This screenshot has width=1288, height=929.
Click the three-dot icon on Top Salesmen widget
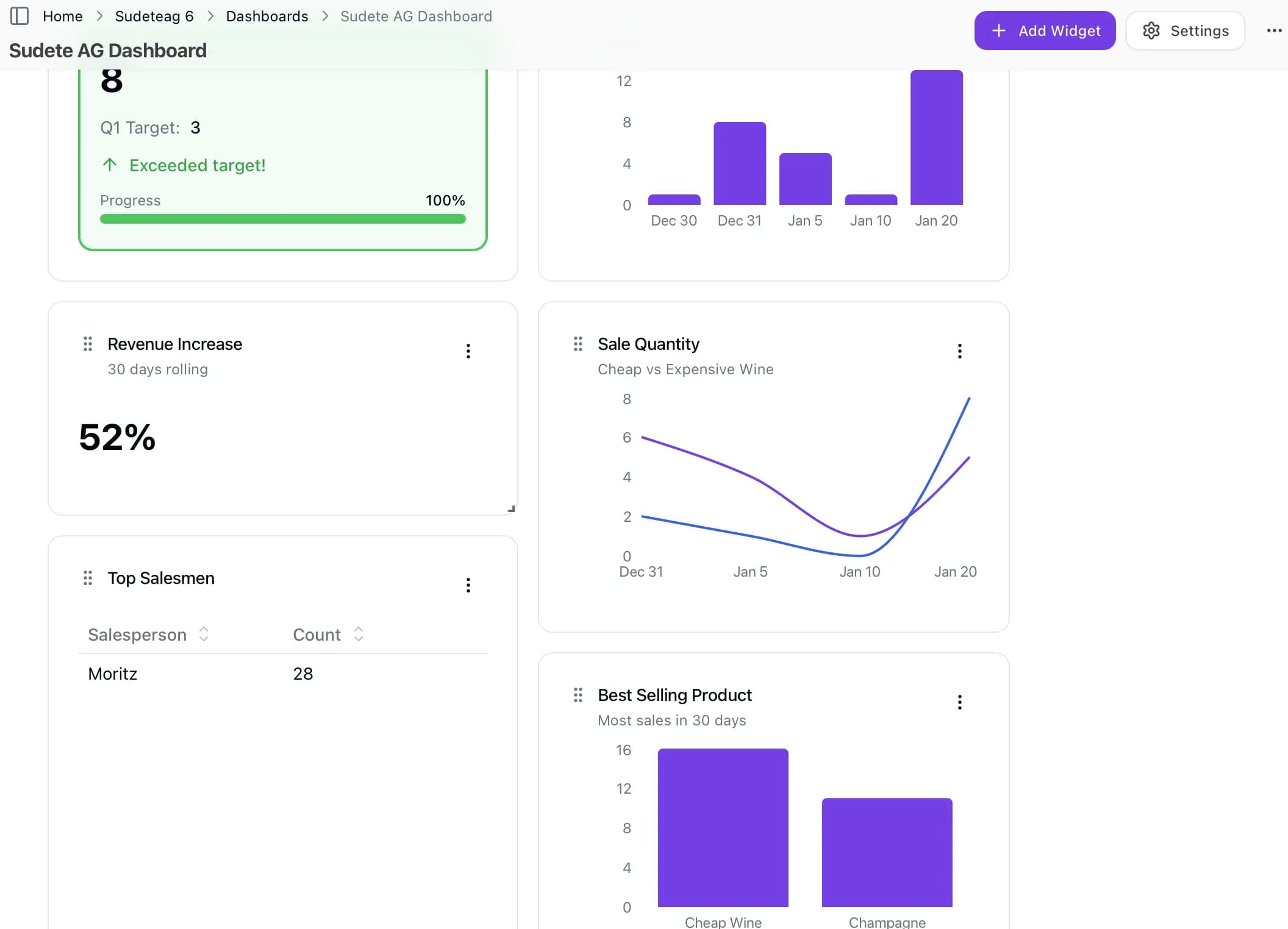[x=468, y=585]
